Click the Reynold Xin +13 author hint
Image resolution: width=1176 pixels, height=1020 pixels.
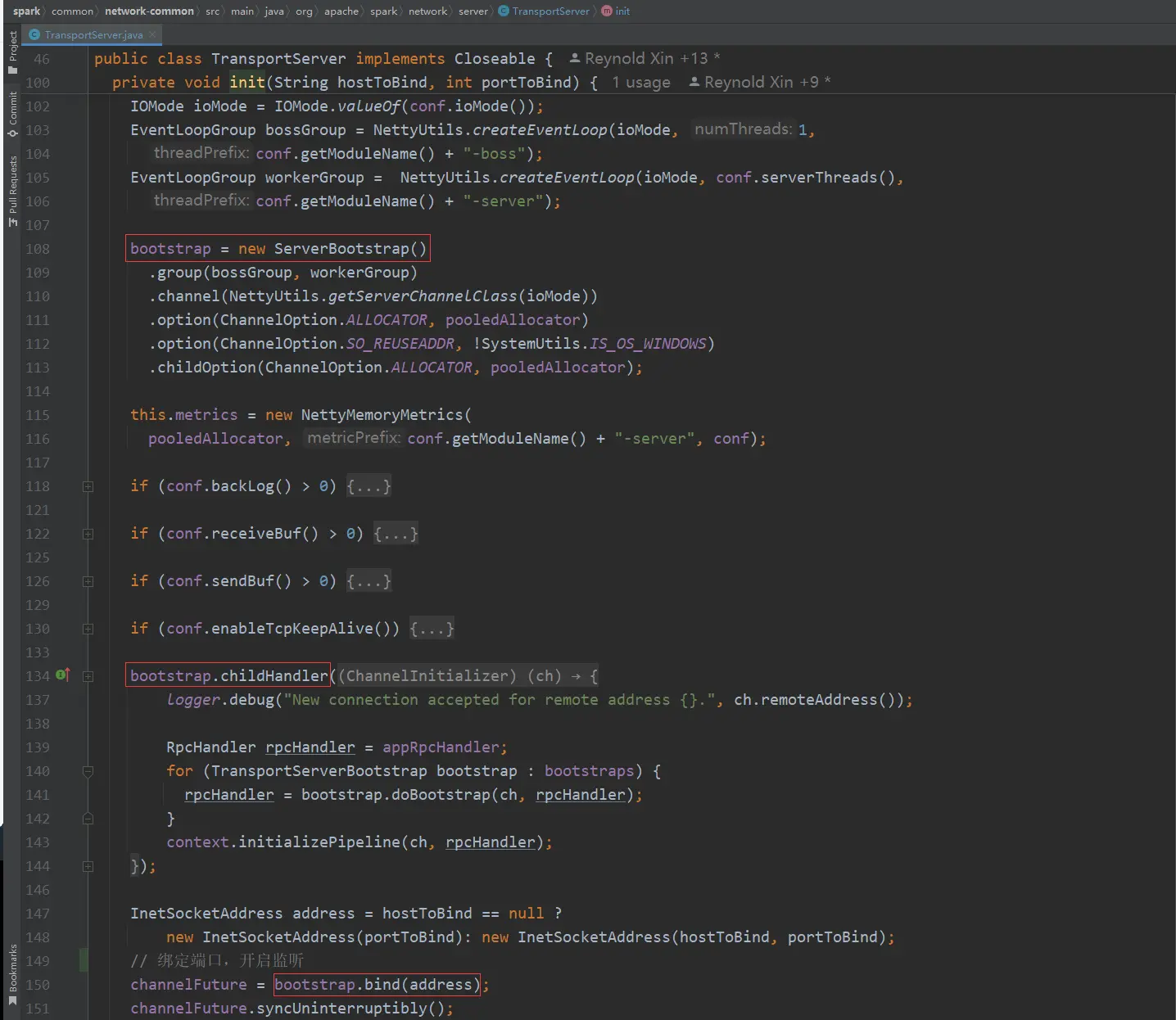point(645,59)
